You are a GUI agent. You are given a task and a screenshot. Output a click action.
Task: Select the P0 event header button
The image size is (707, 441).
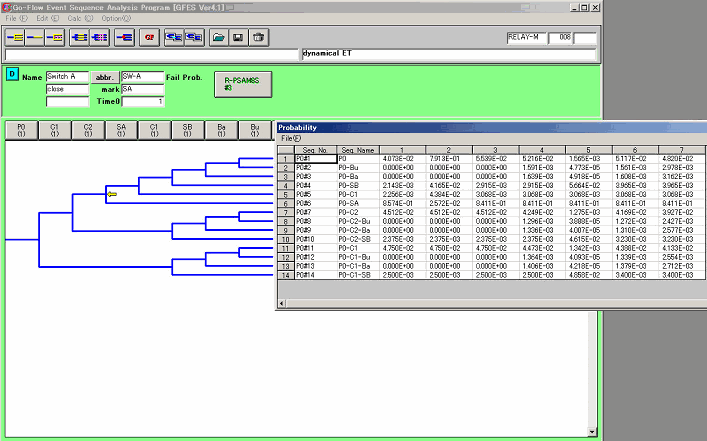coord(22,130)
